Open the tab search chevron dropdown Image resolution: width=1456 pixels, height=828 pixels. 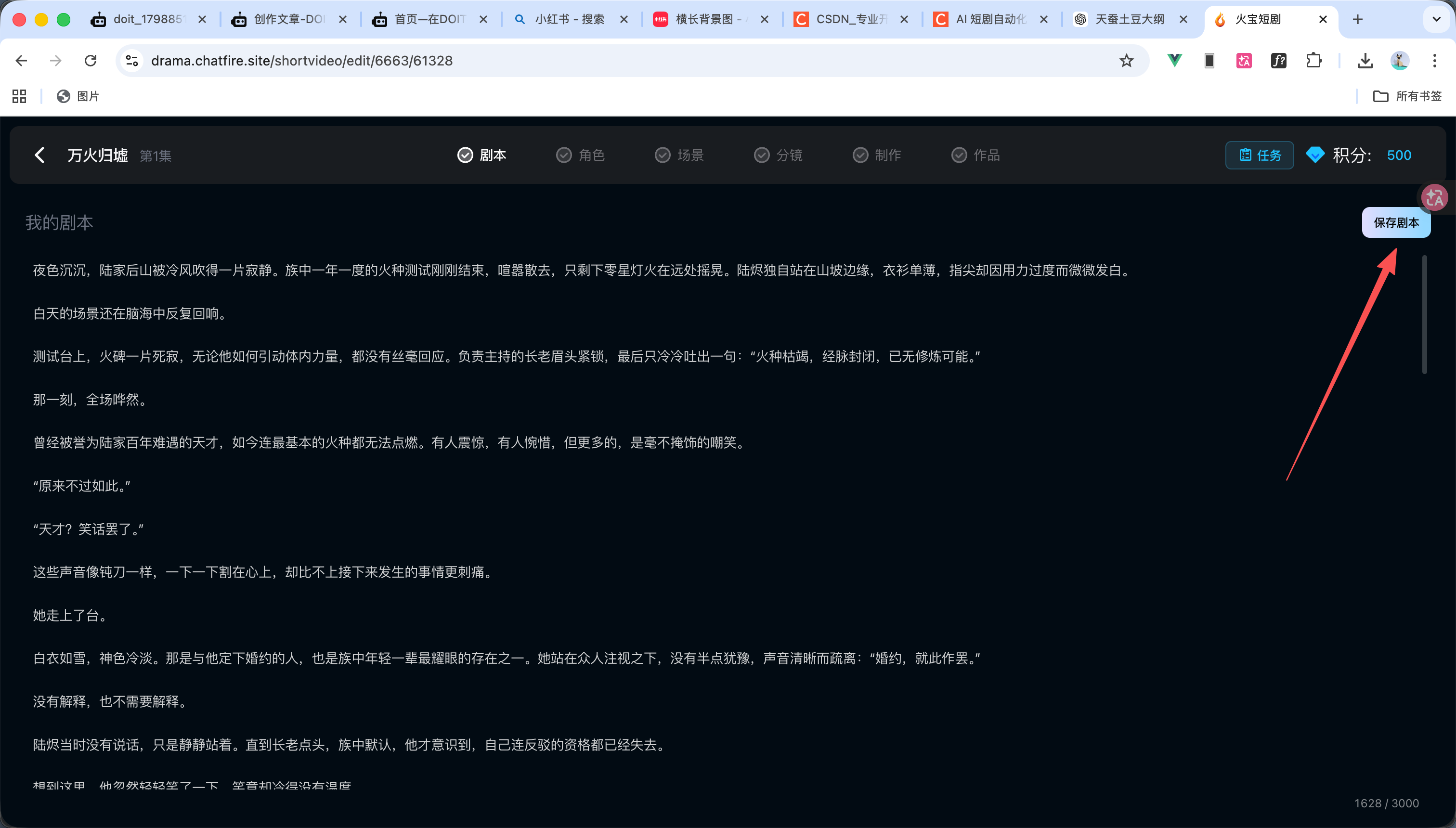tap(1436, 19)
